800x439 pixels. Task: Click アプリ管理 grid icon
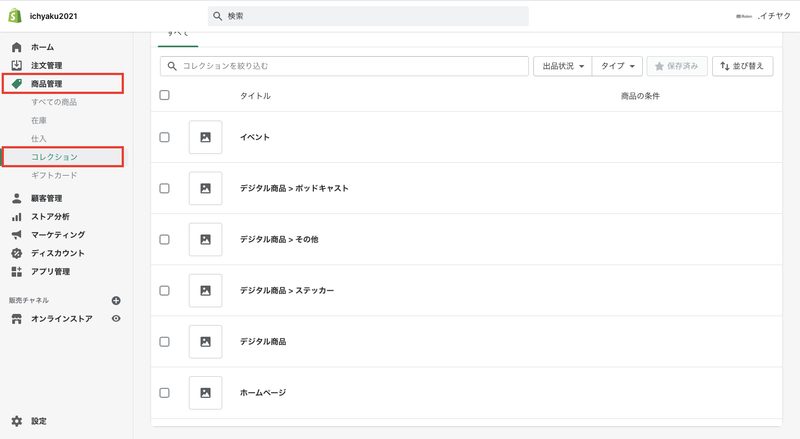(17, 272)
